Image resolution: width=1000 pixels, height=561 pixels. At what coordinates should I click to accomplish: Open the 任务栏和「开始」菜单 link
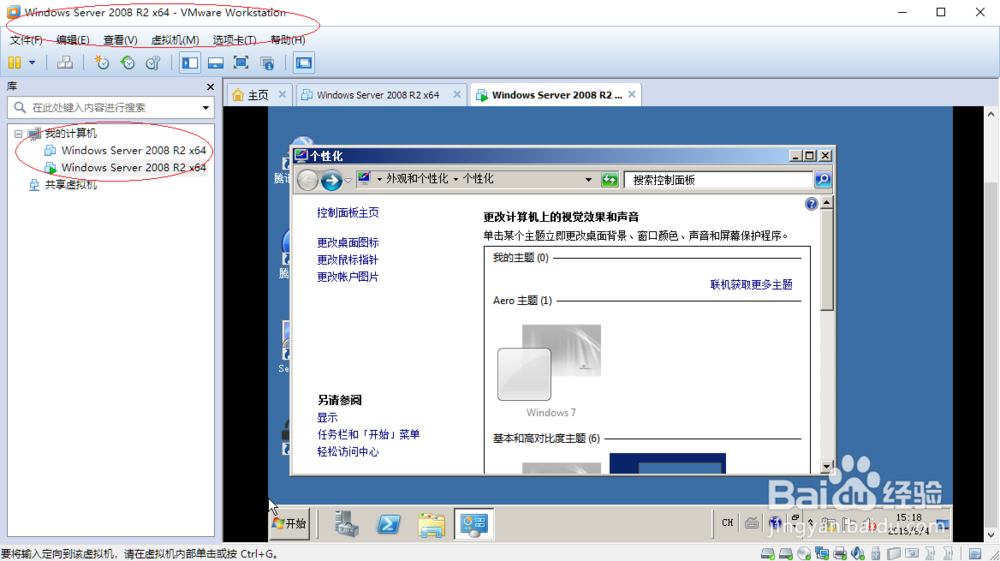tap(368, 435)
